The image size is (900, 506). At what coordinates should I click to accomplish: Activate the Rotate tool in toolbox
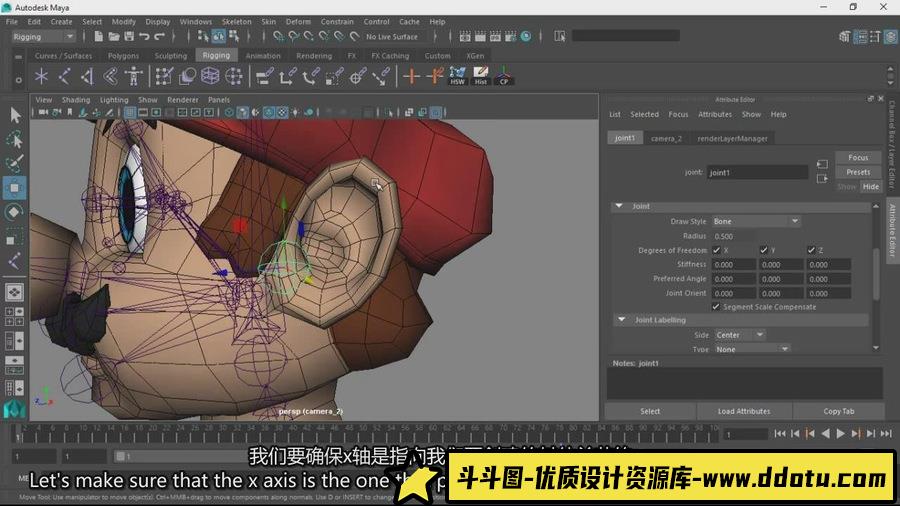[14, 212]
